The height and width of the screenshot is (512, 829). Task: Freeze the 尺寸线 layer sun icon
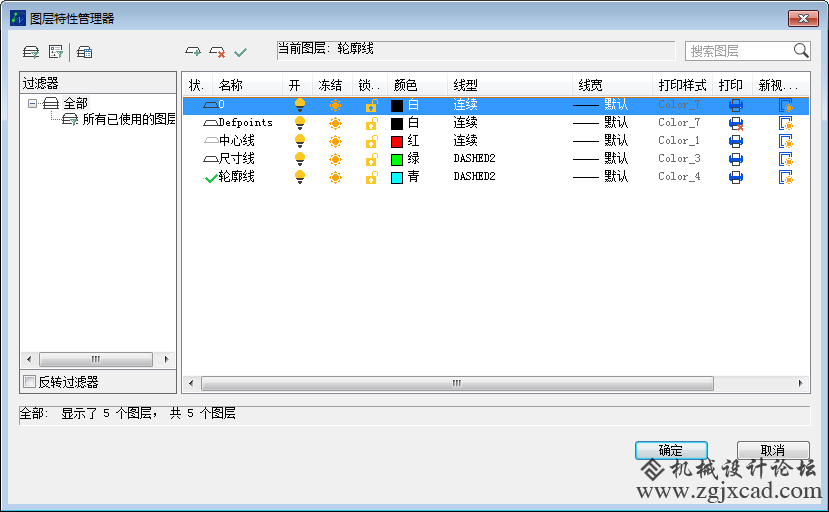(335, 159)
